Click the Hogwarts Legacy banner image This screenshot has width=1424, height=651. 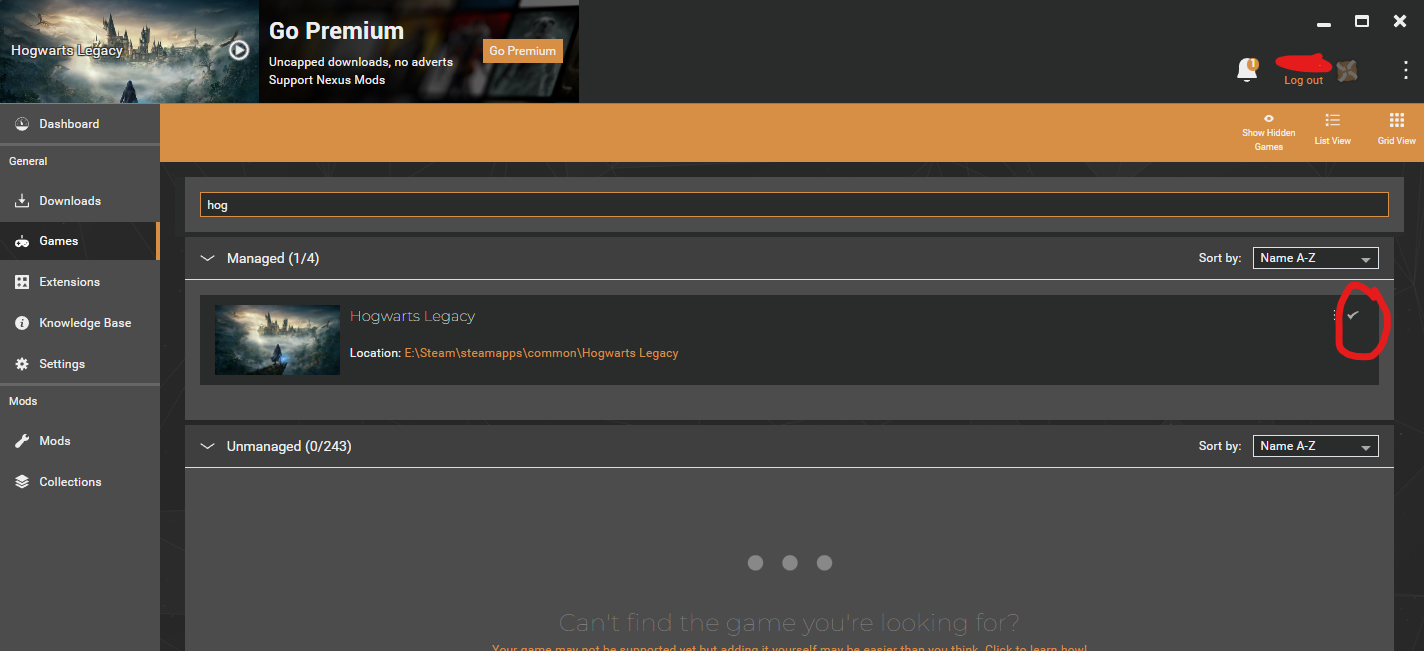tap(129, 51)
